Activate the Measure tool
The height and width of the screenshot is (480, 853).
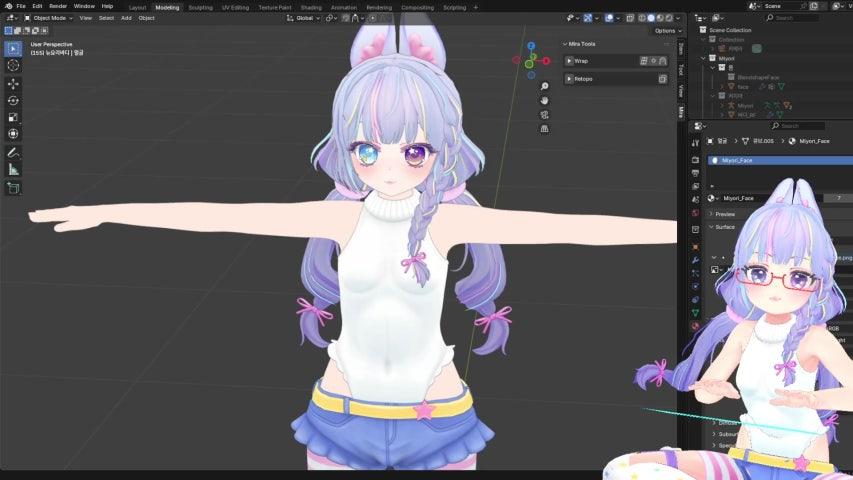(13, 170)
